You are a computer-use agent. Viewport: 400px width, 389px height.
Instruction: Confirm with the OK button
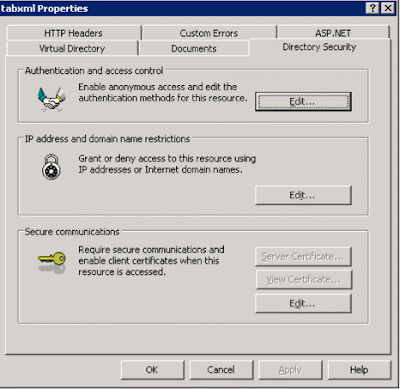[x=152, y=370]
